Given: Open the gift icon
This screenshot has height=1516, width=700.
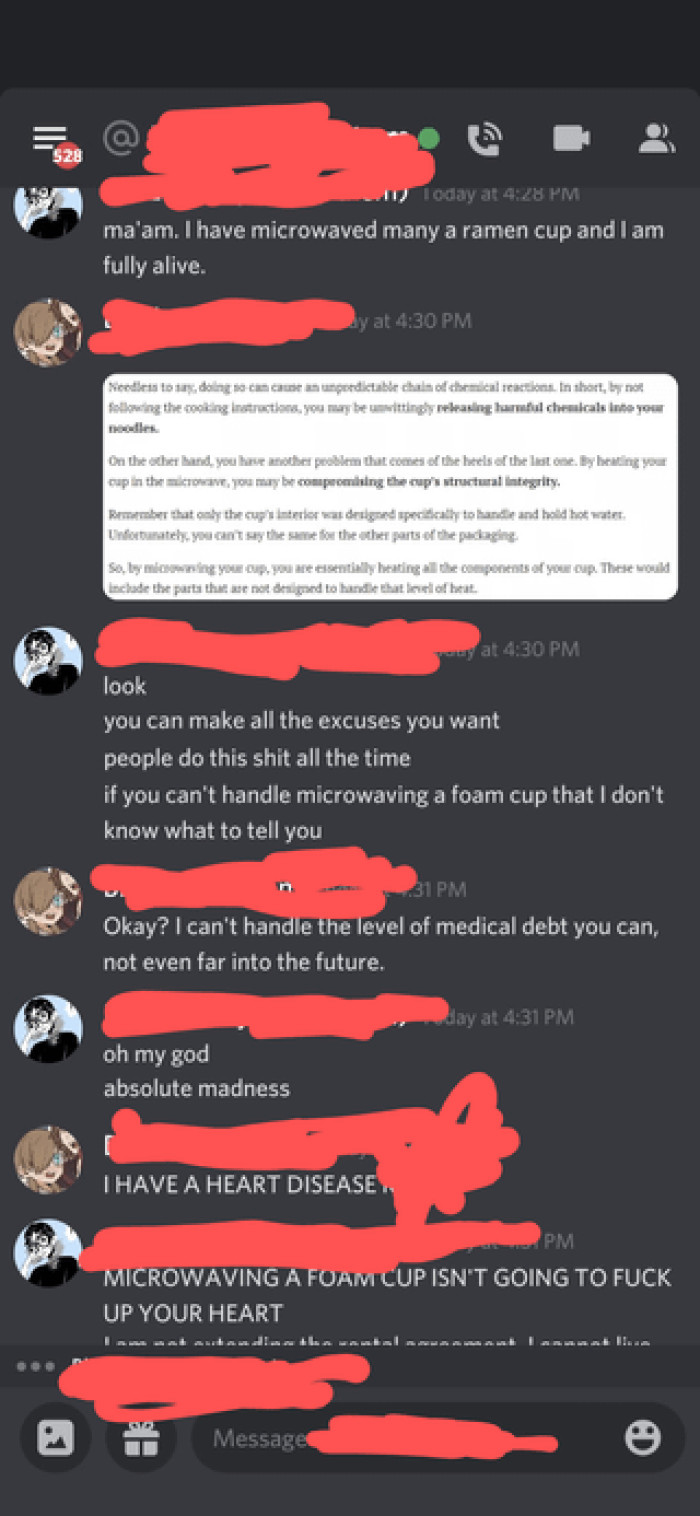Looking at the screenshot, I should [x=141, y=1437].
